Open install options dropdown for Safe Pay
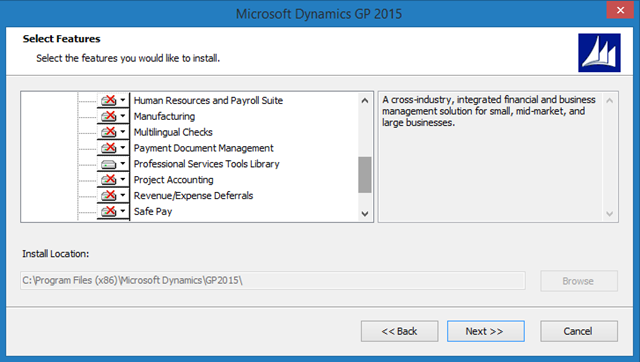Image resolution: width=640 pixels, height=362 pixels. point(123,211)
